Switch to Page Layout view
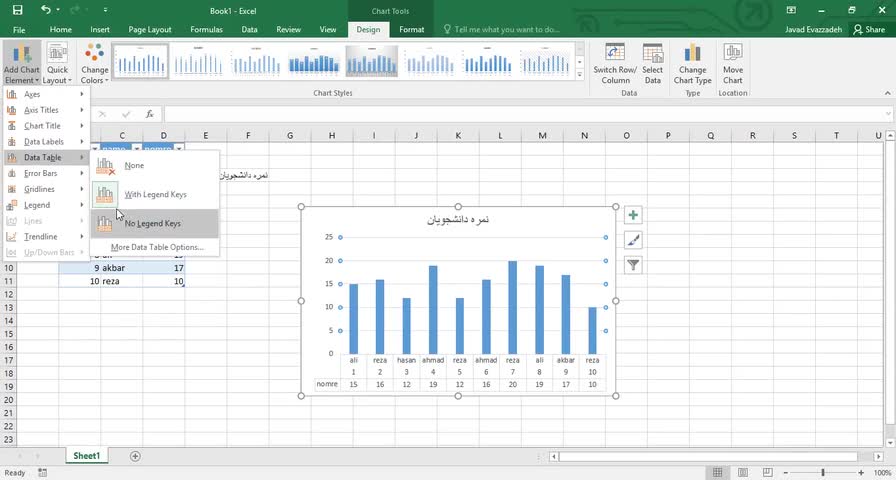The image size is (896, 480). tap(742, 473)
